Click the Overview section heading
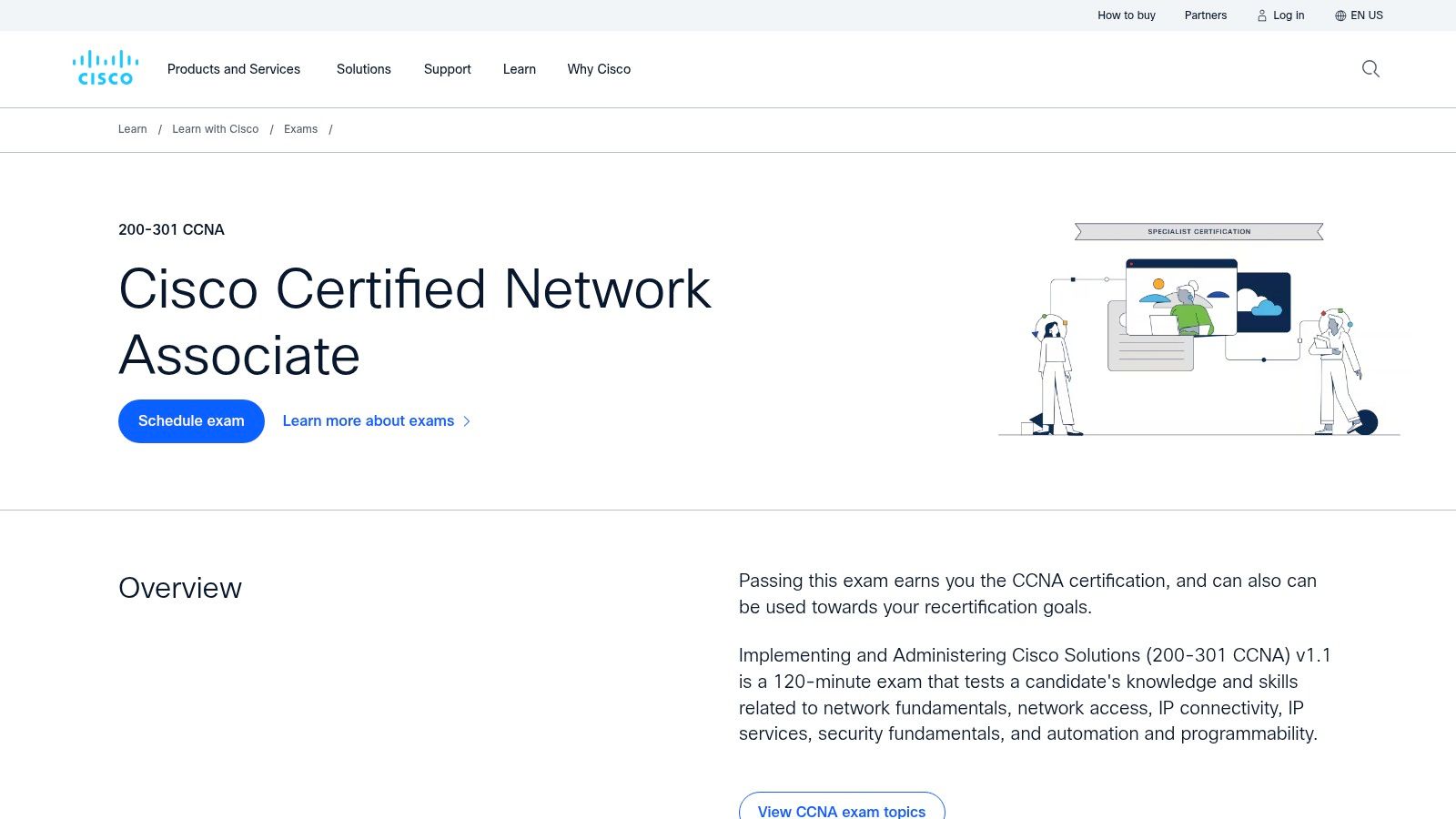The height and width of the screenshot is (819, 1456). (x=180, y=588)
